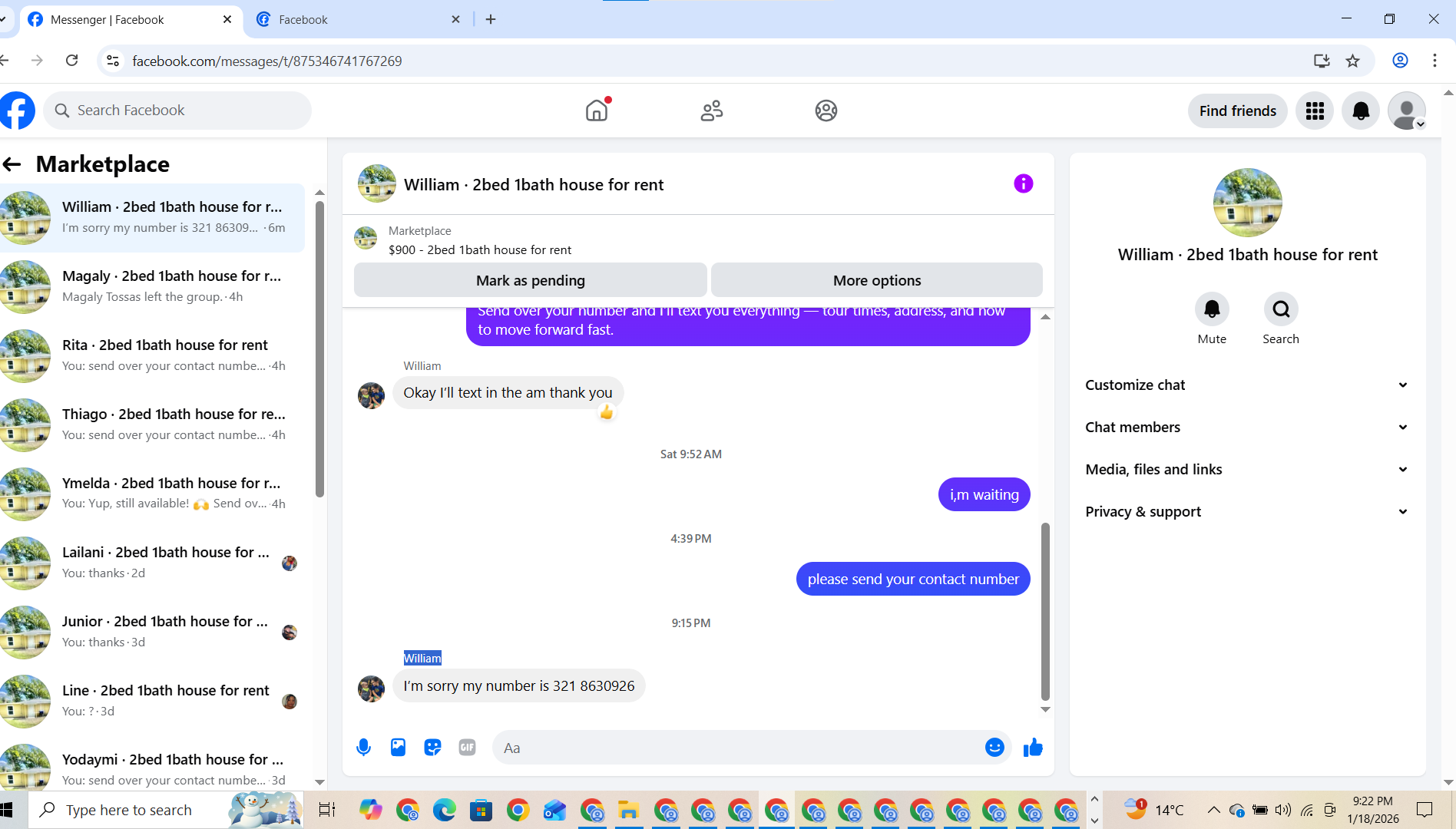Reload the page in browser

tap(71, 61)
